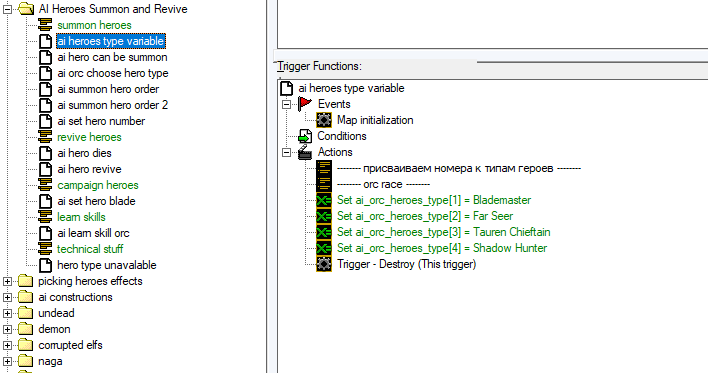This screenshot has height=373, width=708.
Task: Select the Russian comment action line
Action: [459, 168]
